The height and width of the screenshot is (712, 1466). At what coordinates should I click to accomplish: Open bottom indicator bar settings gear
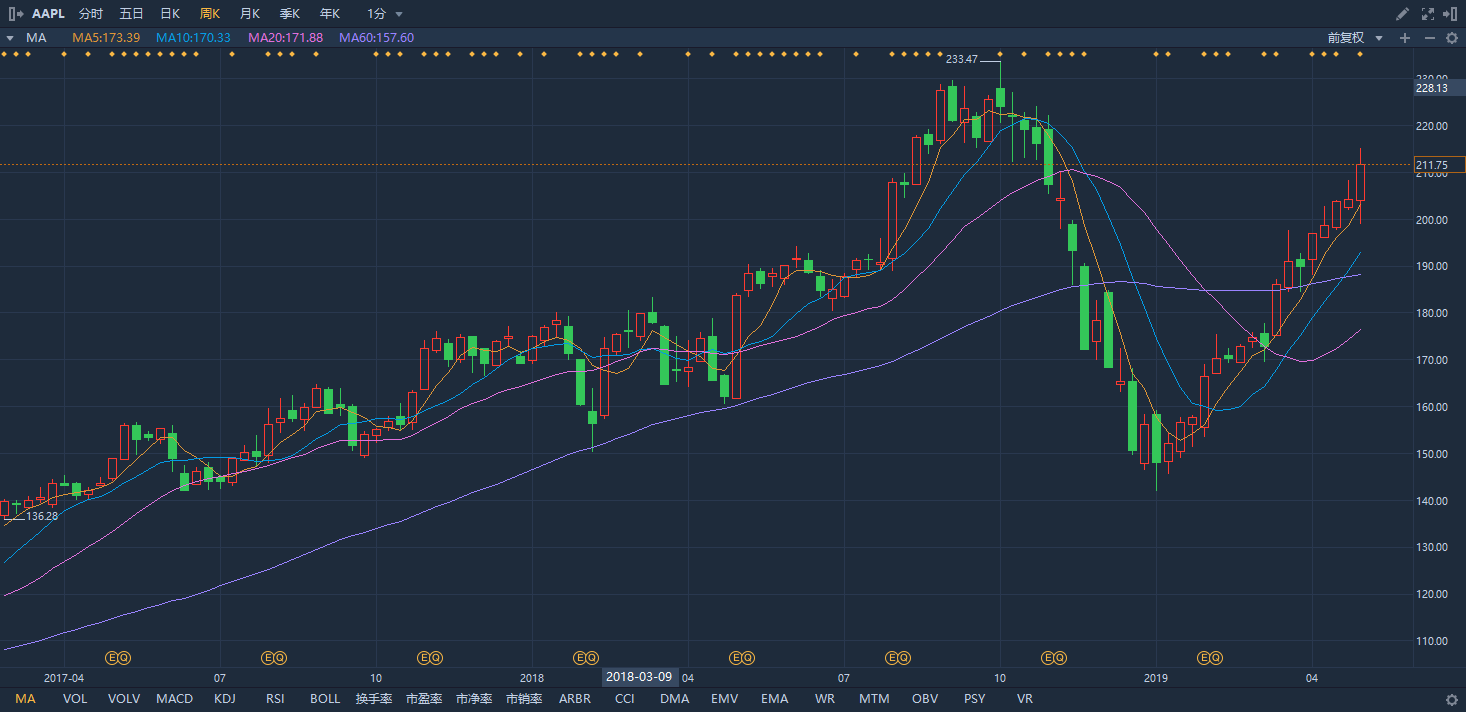click(1452, 699)
